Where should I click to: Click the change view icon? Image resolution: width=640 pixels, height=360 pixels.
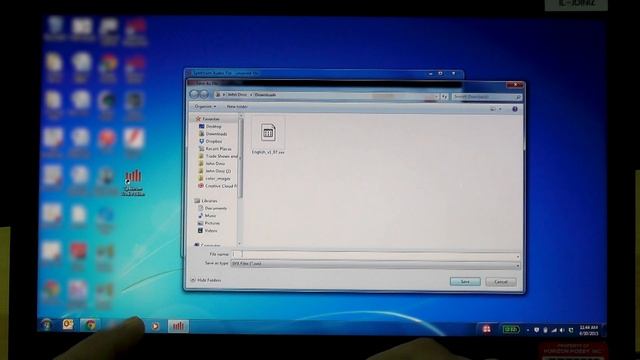click(493, 109)
